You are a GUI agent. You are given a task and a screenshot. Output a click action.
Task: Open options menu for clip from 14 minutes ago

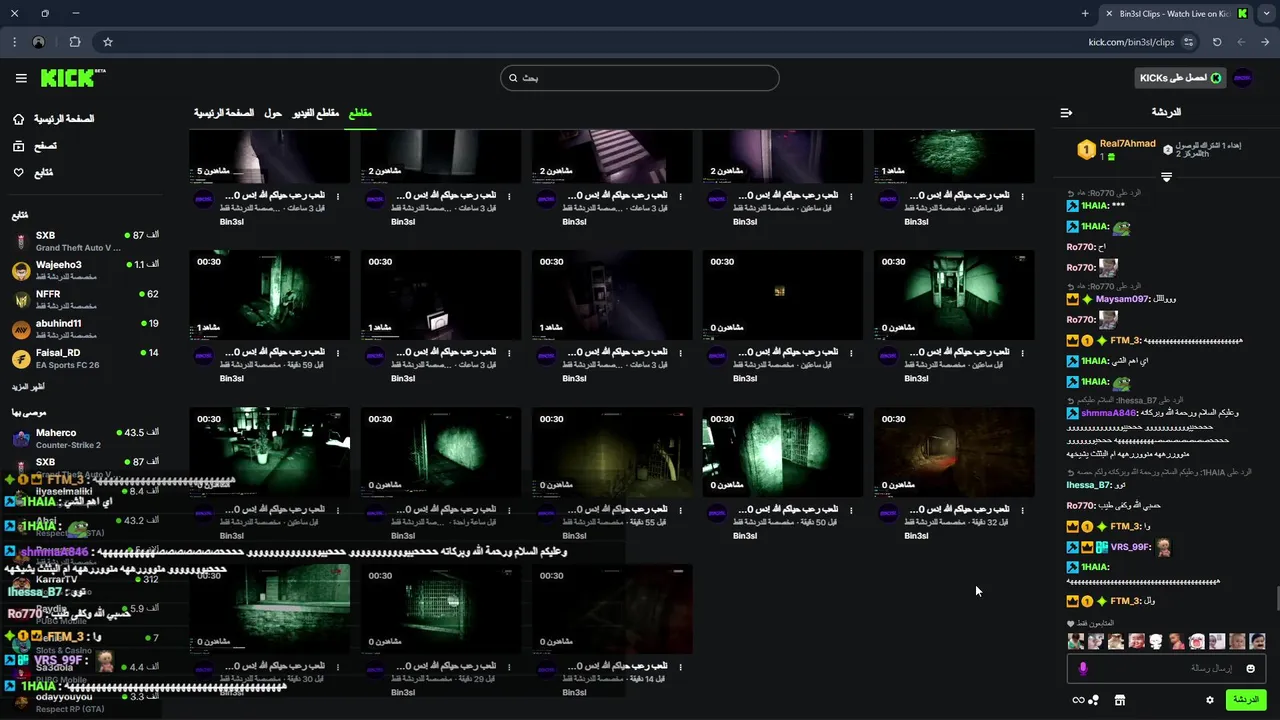pyautogui.click(x=680, y=666)
